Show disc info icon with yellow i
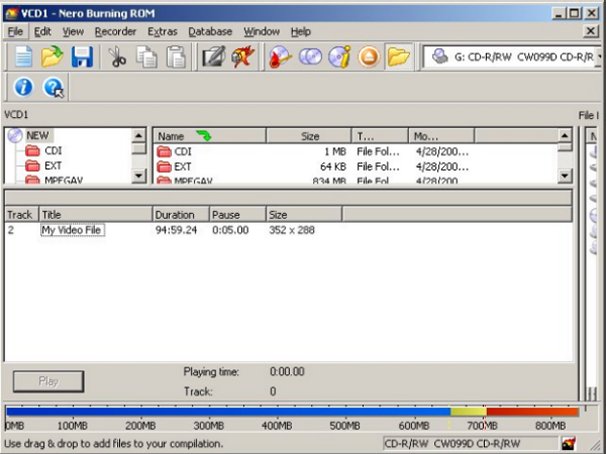Screen dimensions: 606x454 point(339,57)
